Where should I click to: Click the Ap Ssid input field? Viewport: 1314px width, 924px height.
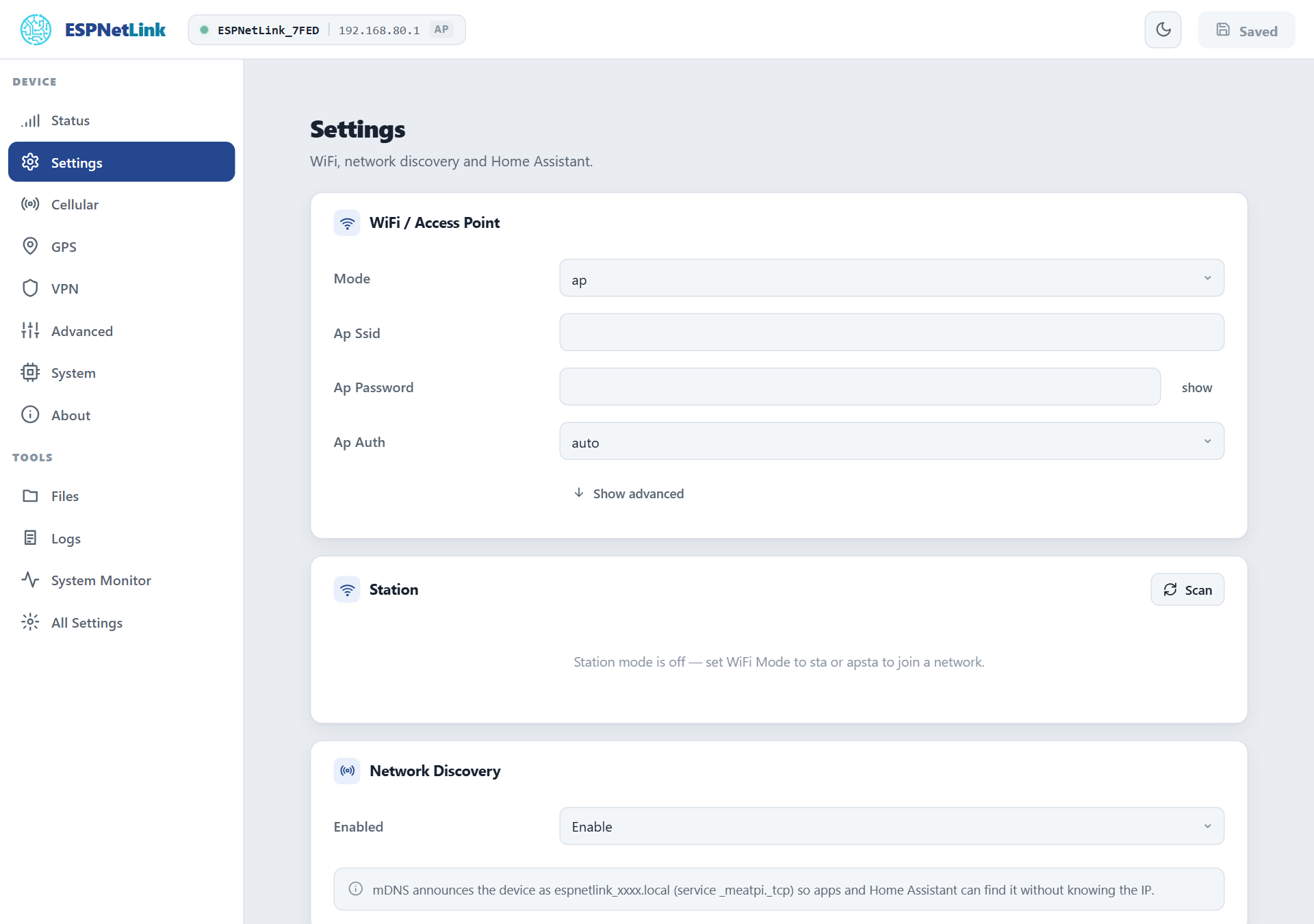tap(892, 333)
